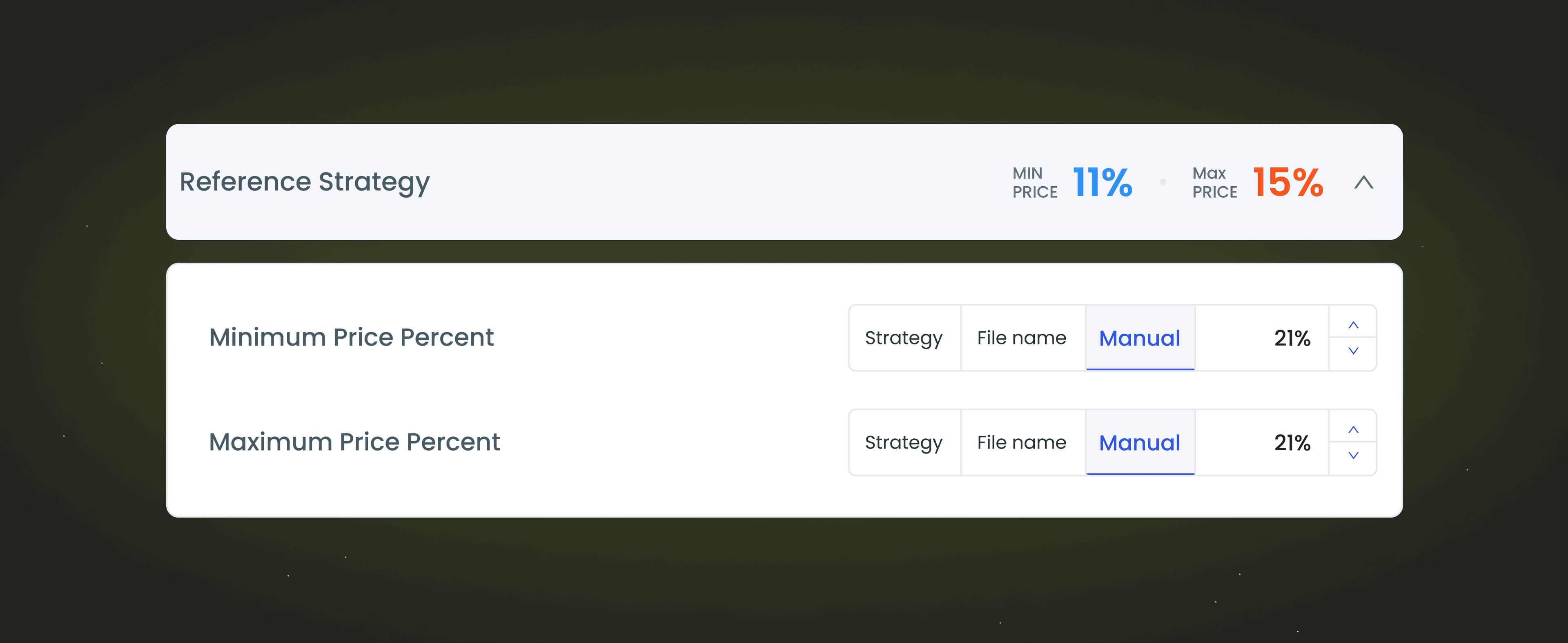Select File name option for Maximum Price Percent

(x=1022, y=443)
